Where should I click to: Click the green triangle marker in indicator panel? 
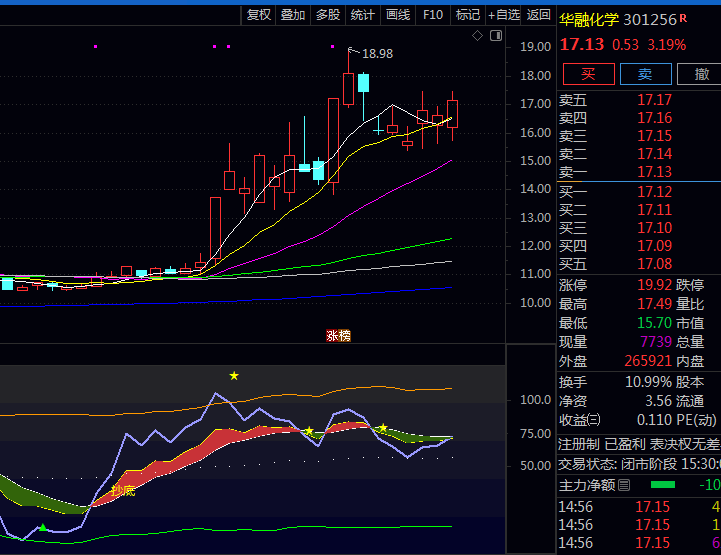(x=43, y=527)
